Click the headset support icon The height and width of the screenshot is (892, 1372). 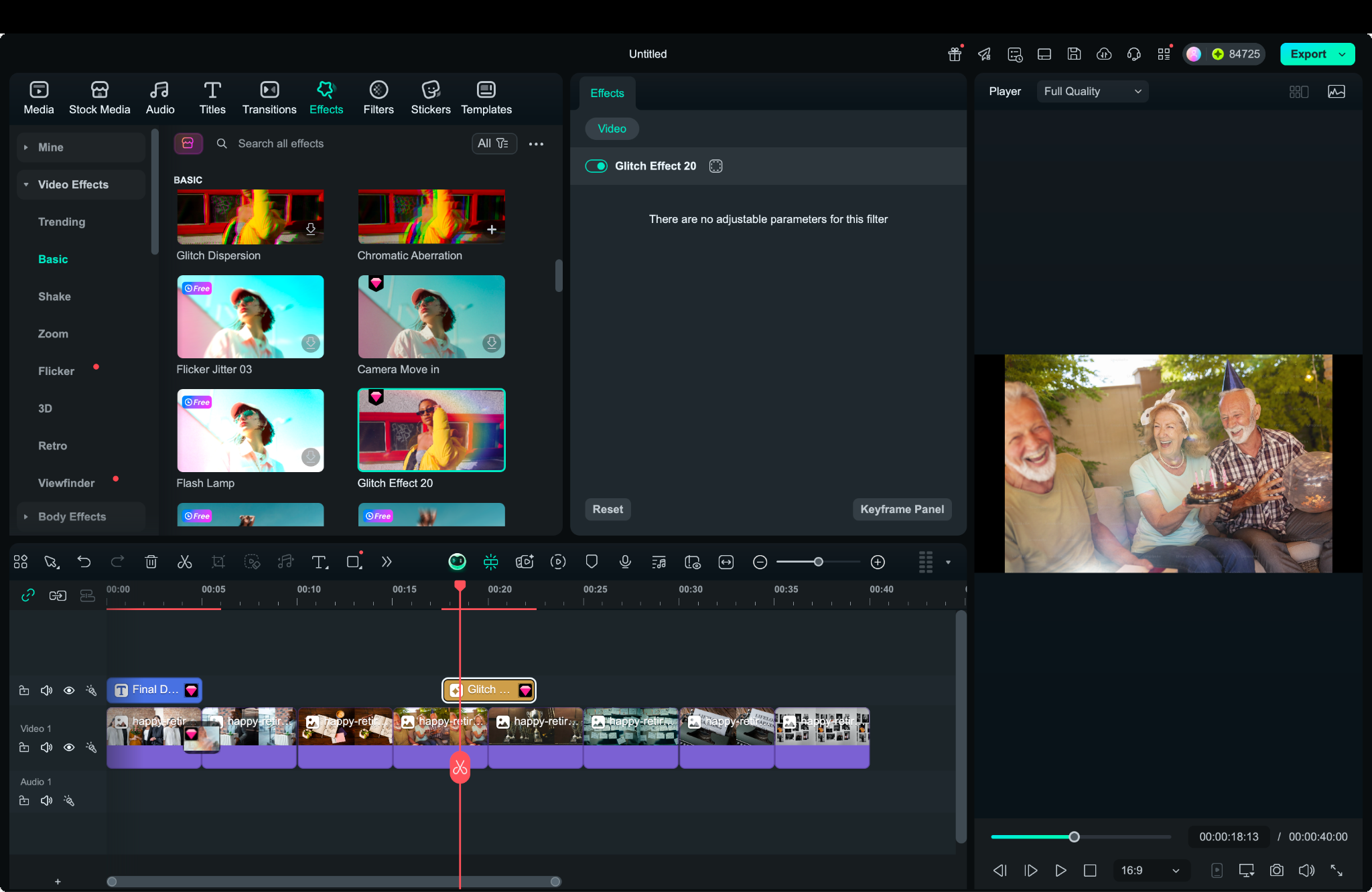point(1134,54)
